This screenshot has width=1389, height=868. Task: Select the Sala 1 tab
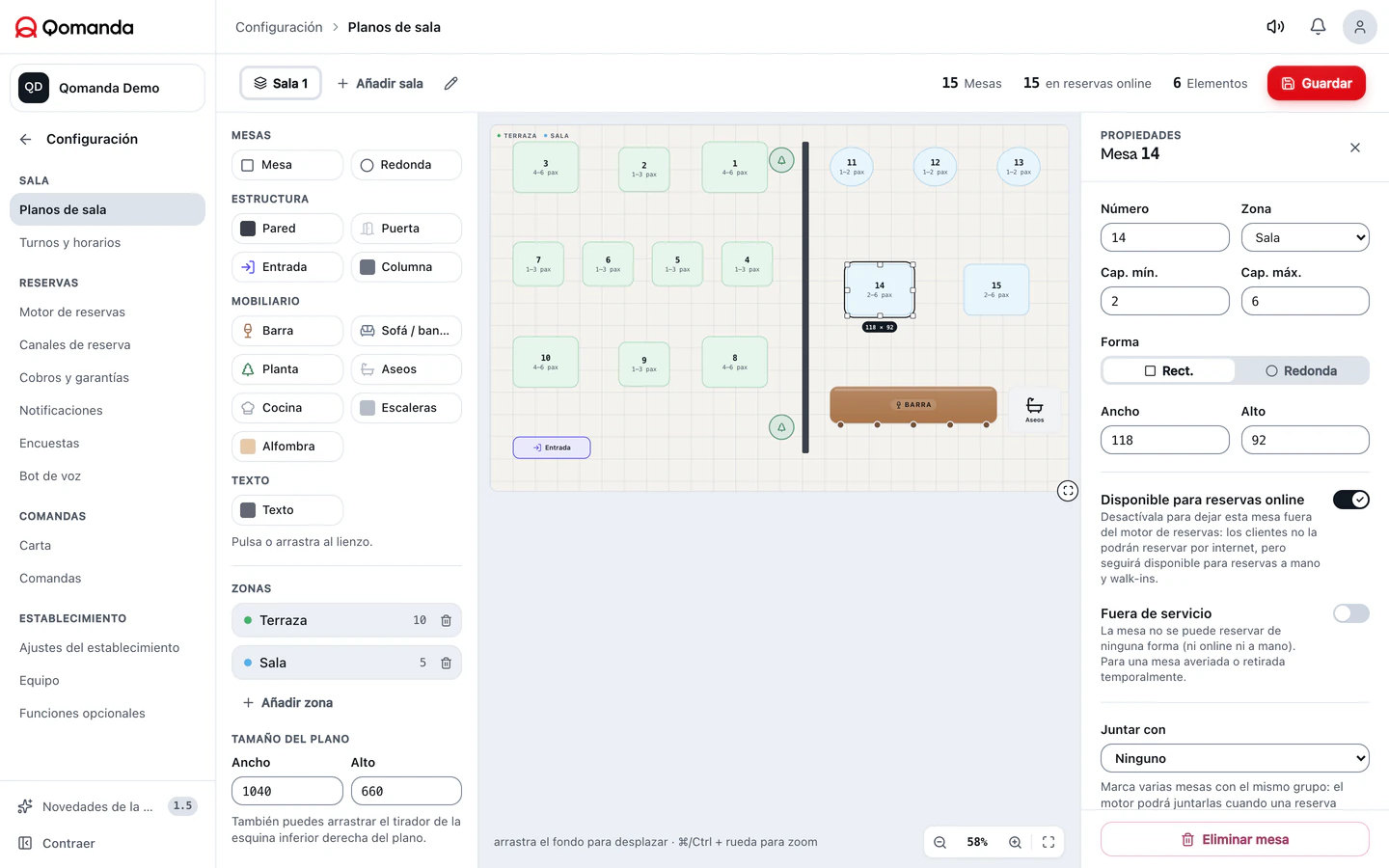281,83
